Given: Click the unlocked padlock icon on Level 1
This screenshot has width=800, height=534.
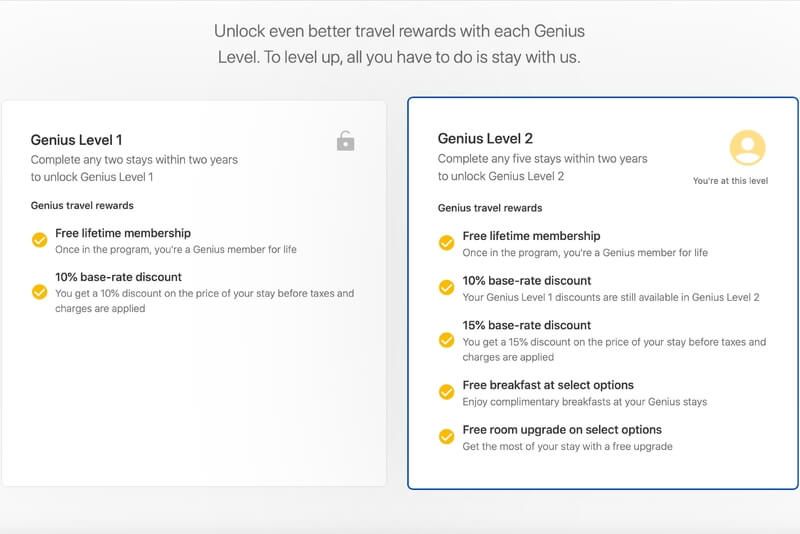Looking at the screenshot, I should (x=345, y=141).
